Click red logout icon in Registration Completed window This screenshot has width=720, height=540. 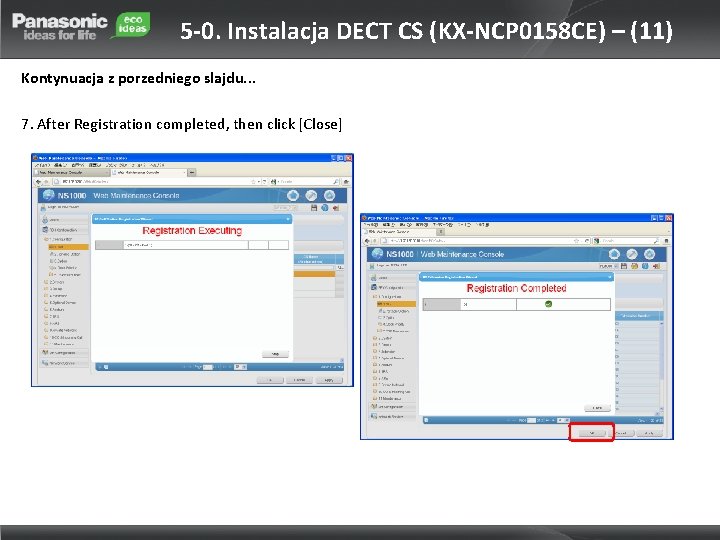pos(656,266)
